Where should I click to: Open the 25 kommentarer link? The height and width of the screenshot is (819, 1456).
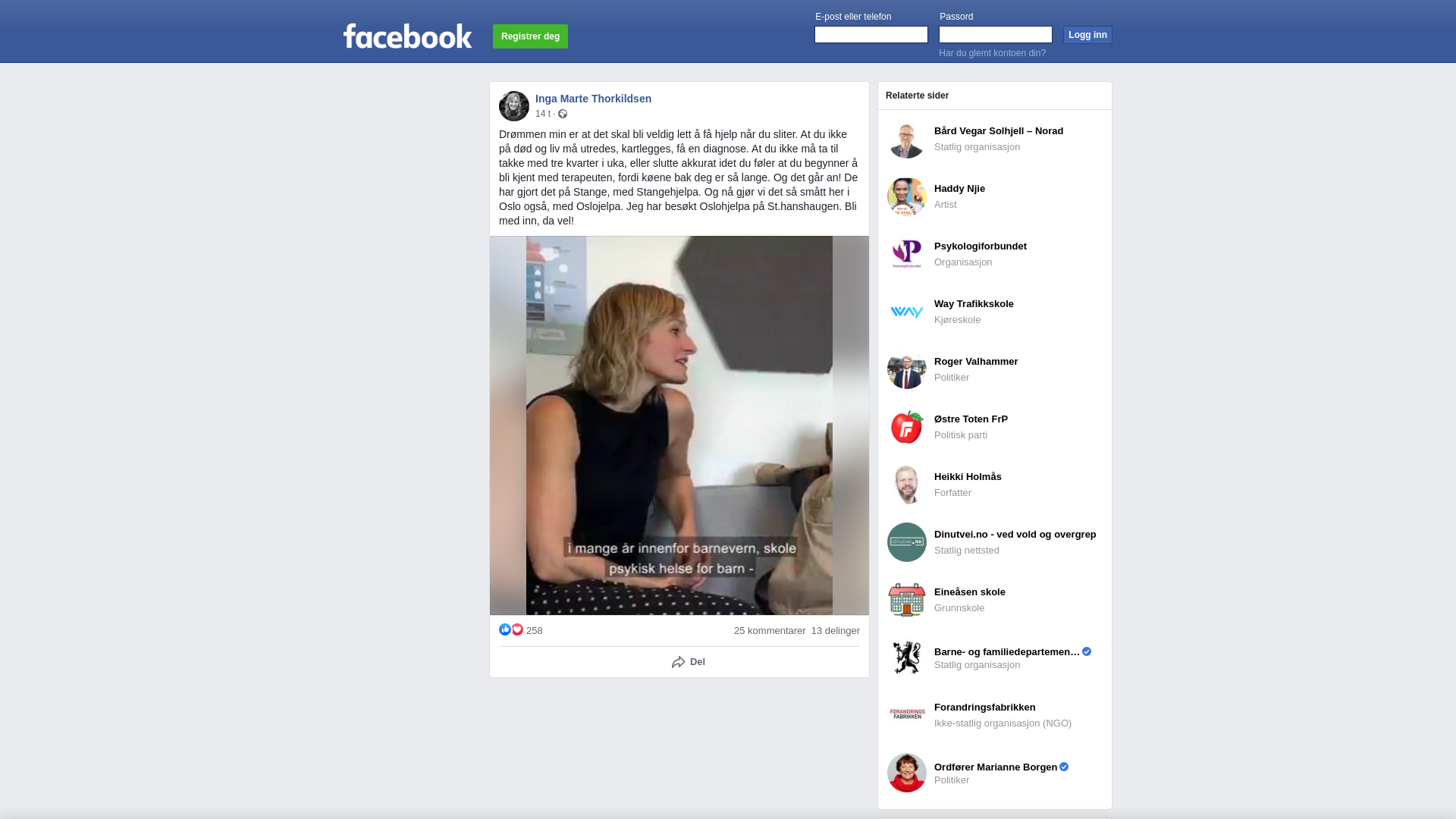pyautogui.click(x=770, y=631)
